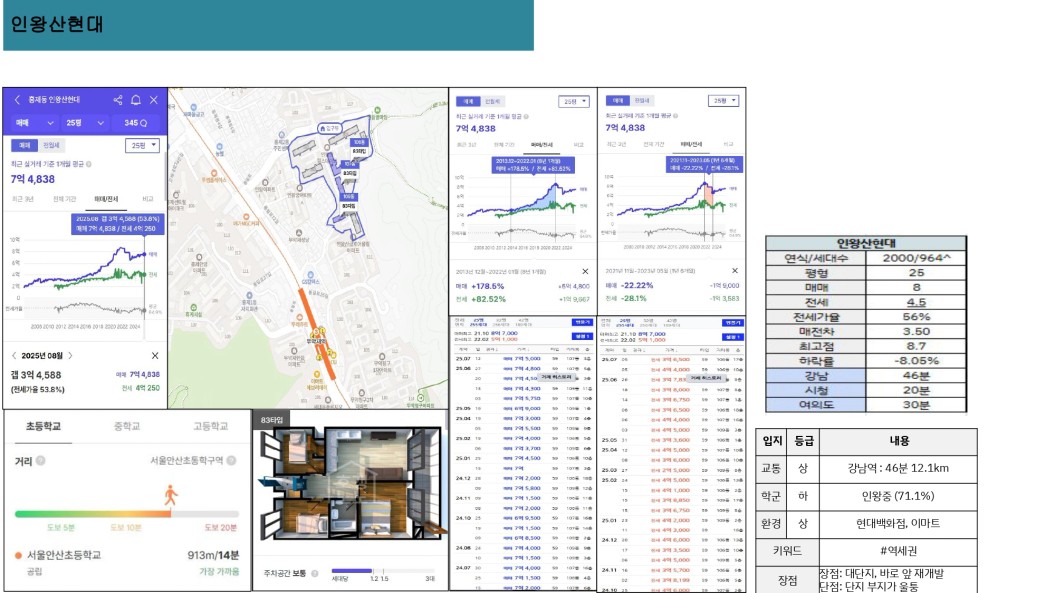Click 인왕중 (71.1%) cell
The height and width of the screenshot is (593, 1055).
[x=898, y=496]
